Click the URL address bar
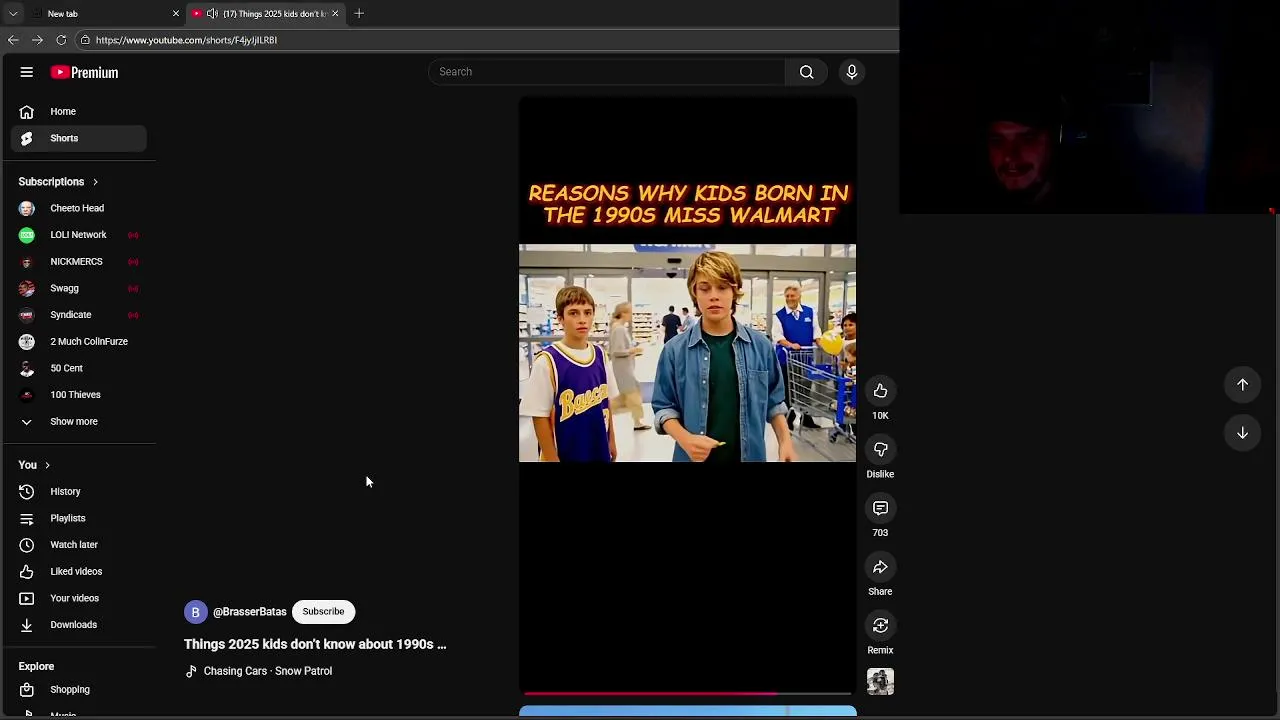 [486, 40]
